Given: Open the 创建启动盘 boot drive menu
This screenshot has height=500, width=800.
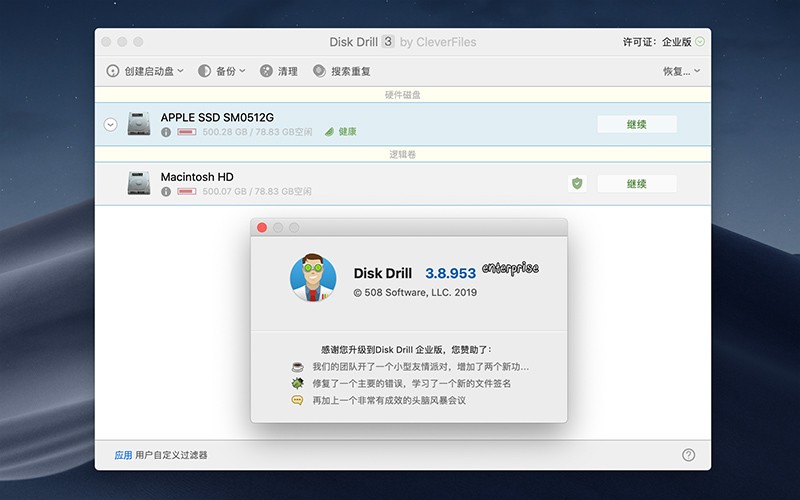Looking at the screenshot, I should [x=144, y=71].
